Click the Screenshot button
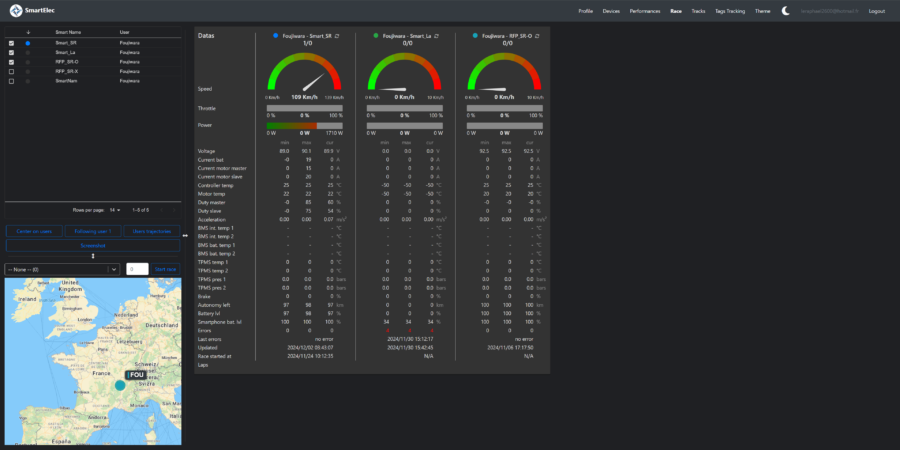 tap(93, 245)
